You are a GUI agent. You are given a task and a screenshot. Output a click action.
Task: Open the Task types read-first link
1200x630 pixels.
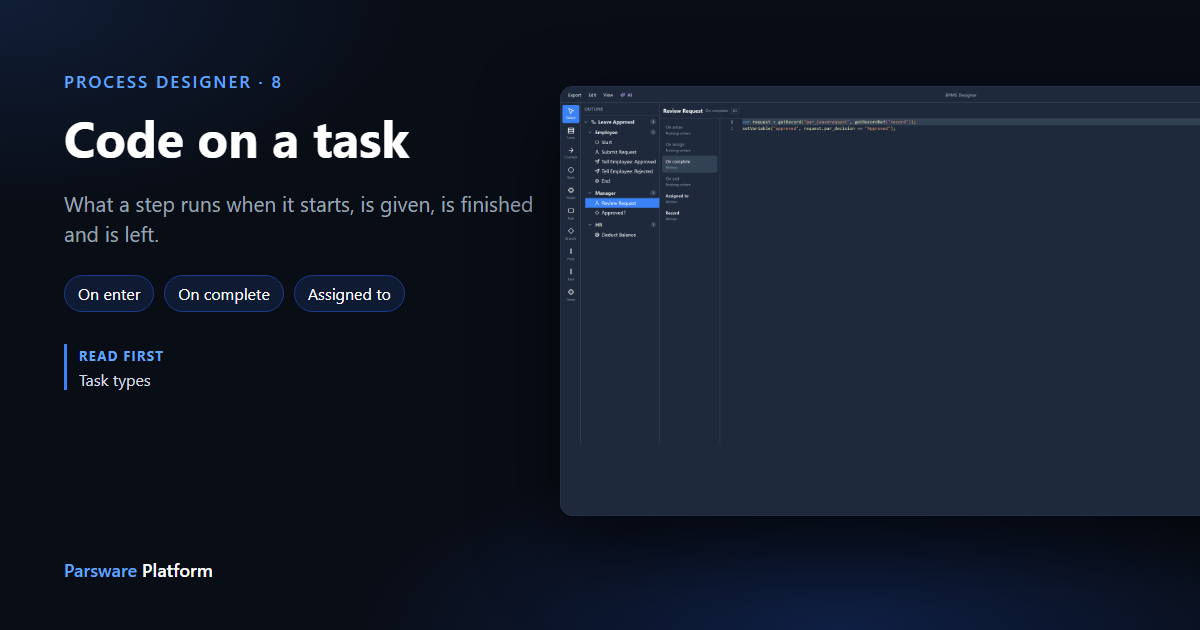click(115, 381)
